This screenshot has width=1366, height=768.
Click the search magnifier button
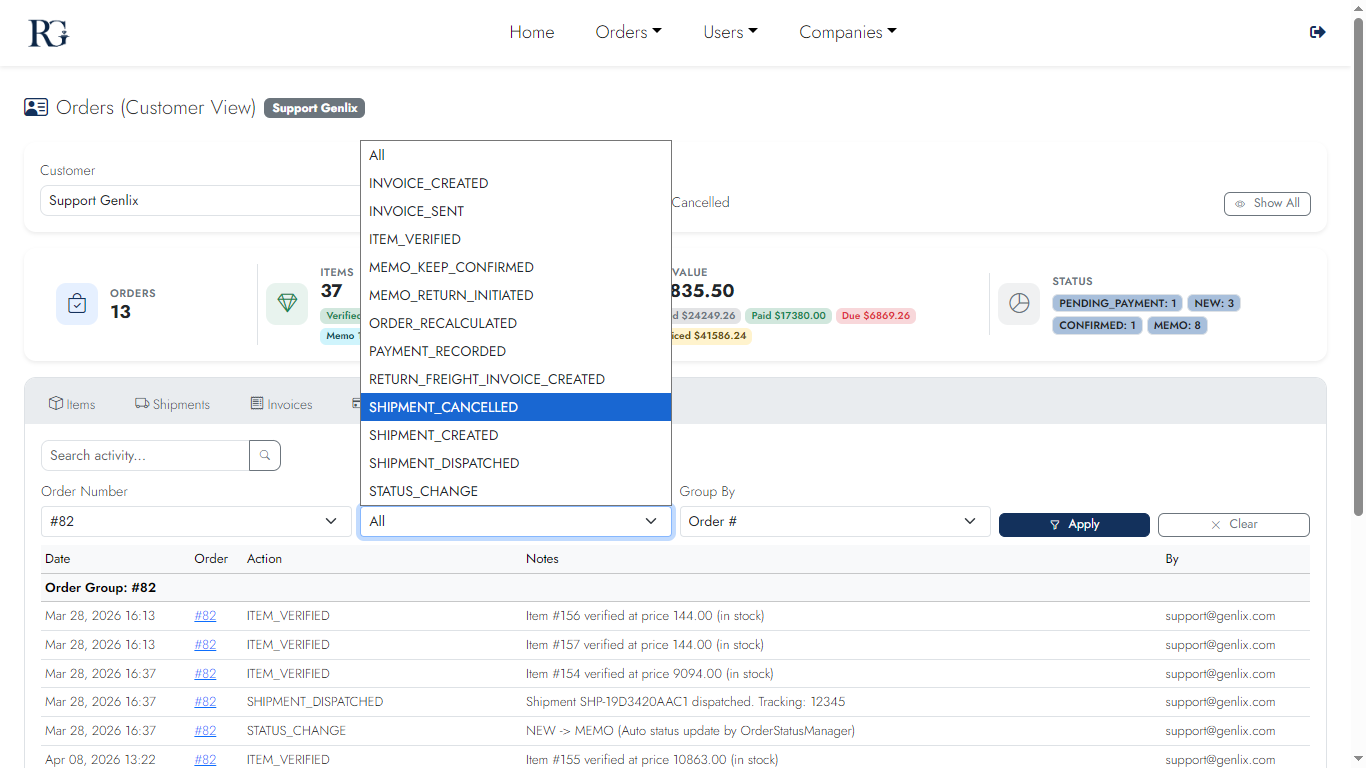coord(265,456)
